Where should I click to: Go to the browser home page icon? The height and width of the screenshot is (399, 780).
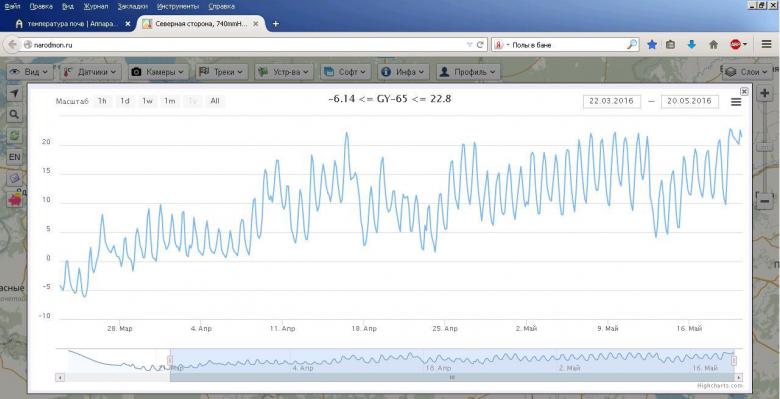(713, 45)
